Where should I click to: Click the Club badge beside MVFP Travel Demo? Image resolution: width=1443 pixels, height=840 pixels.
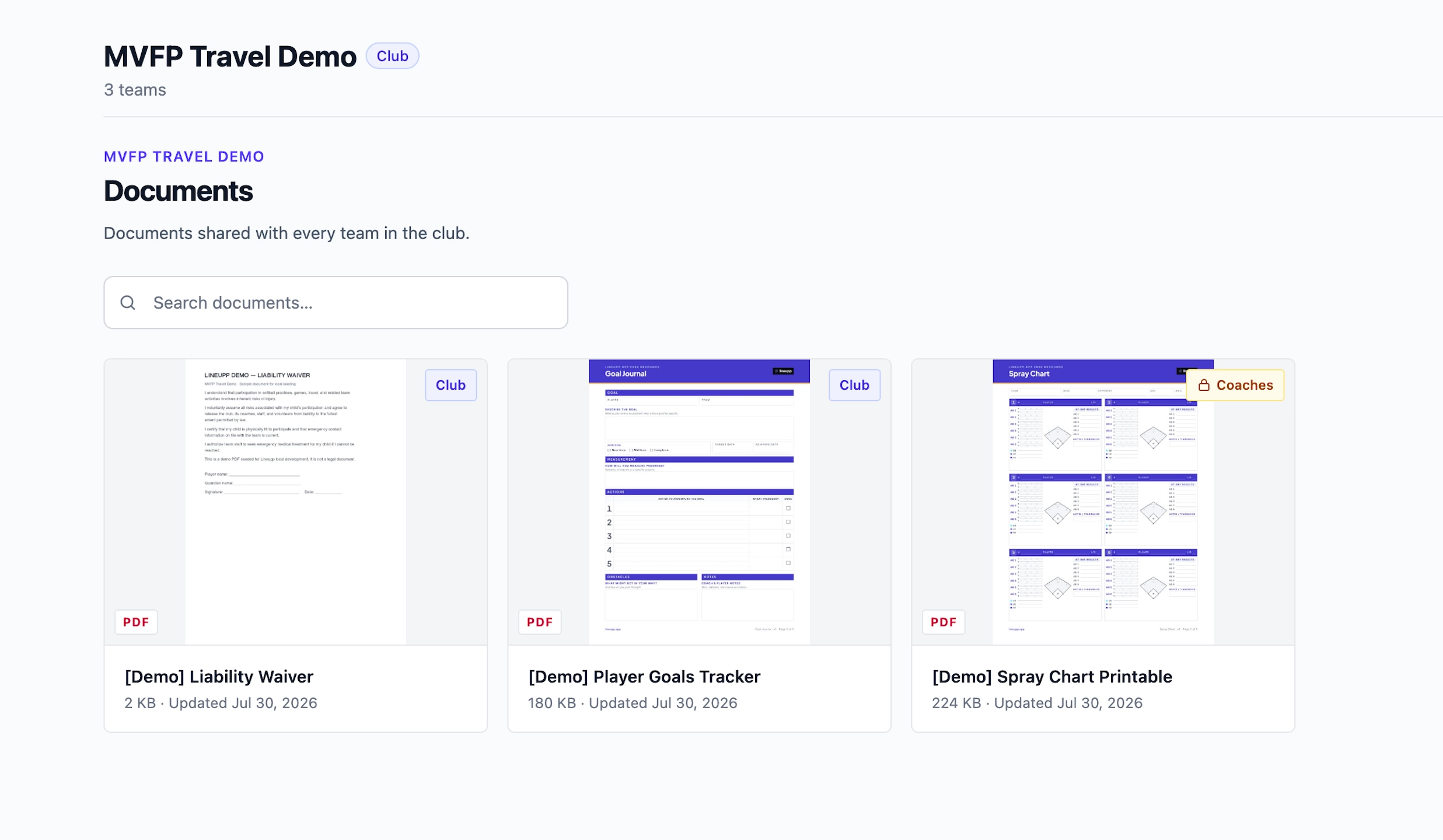[392, 56]
